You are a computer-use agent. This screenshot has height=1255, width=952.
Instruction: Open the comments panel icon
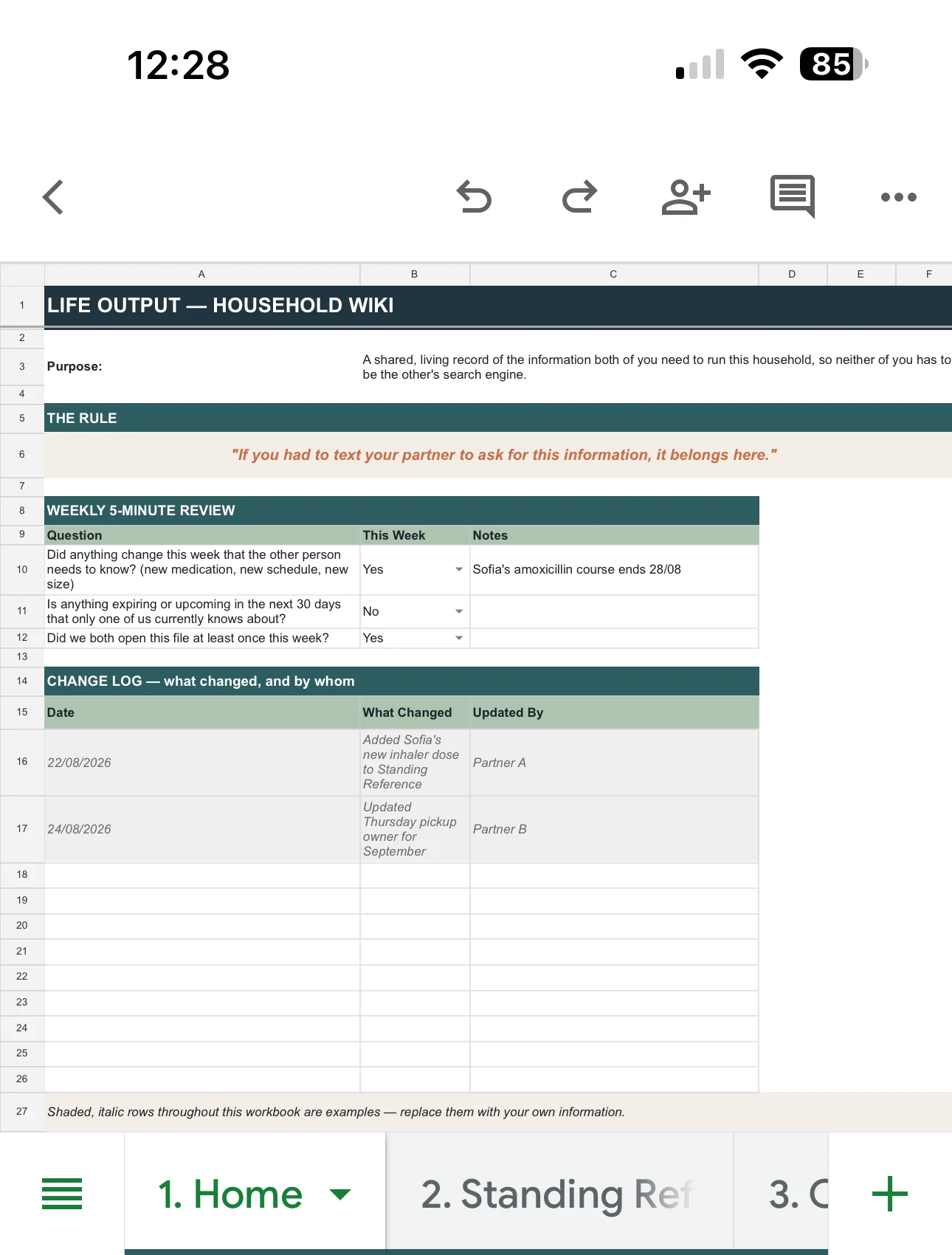[x=793, y=196]
